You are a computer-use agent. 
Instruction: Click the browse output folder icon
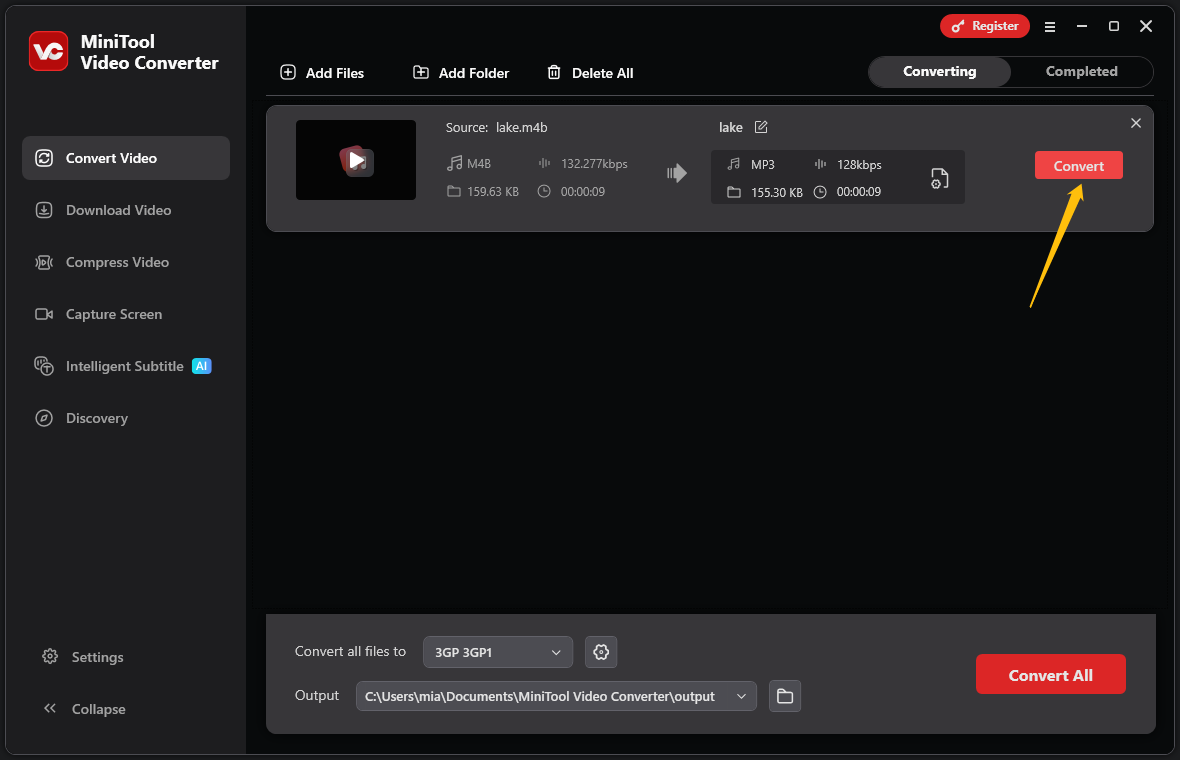click(x=785, y=696)
